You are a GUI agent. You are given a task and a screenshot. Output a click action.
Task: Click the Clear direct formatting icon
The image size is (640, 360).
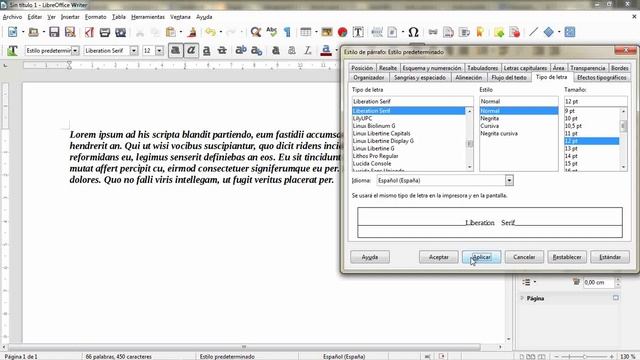(x=307, y=51)
